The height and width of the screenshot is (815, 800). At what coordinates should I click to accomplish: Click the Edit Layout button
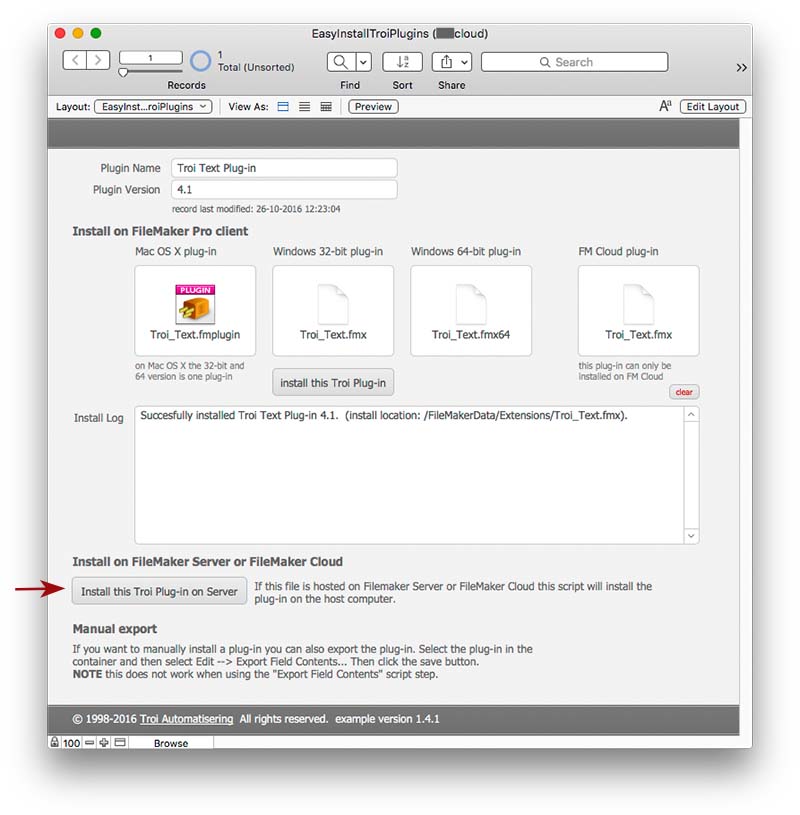(x=713, y=107)
